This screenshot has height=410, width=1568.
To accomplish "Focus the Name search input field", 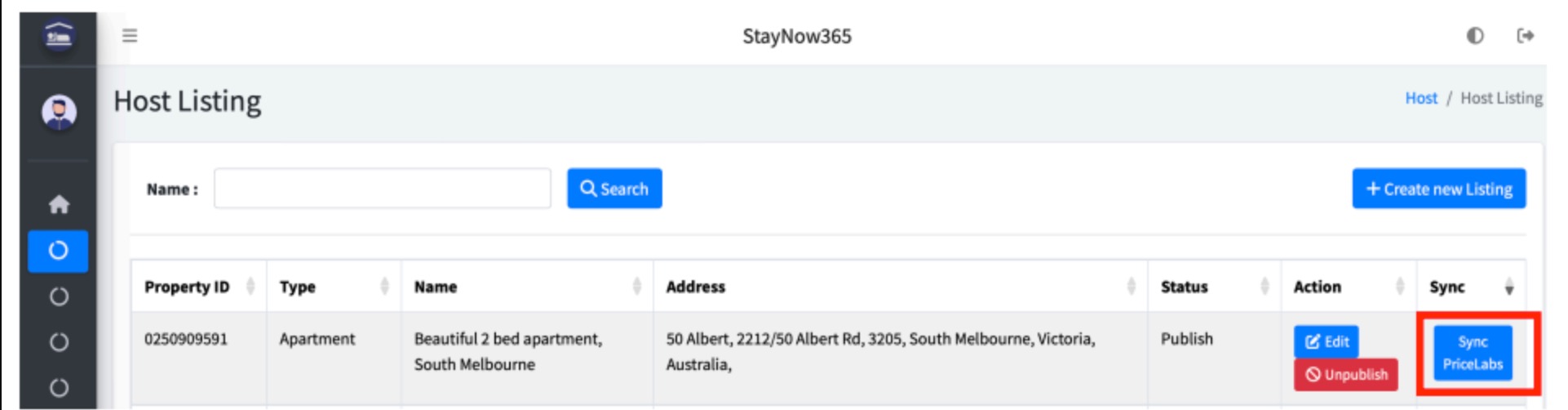I will click(383, 189).
